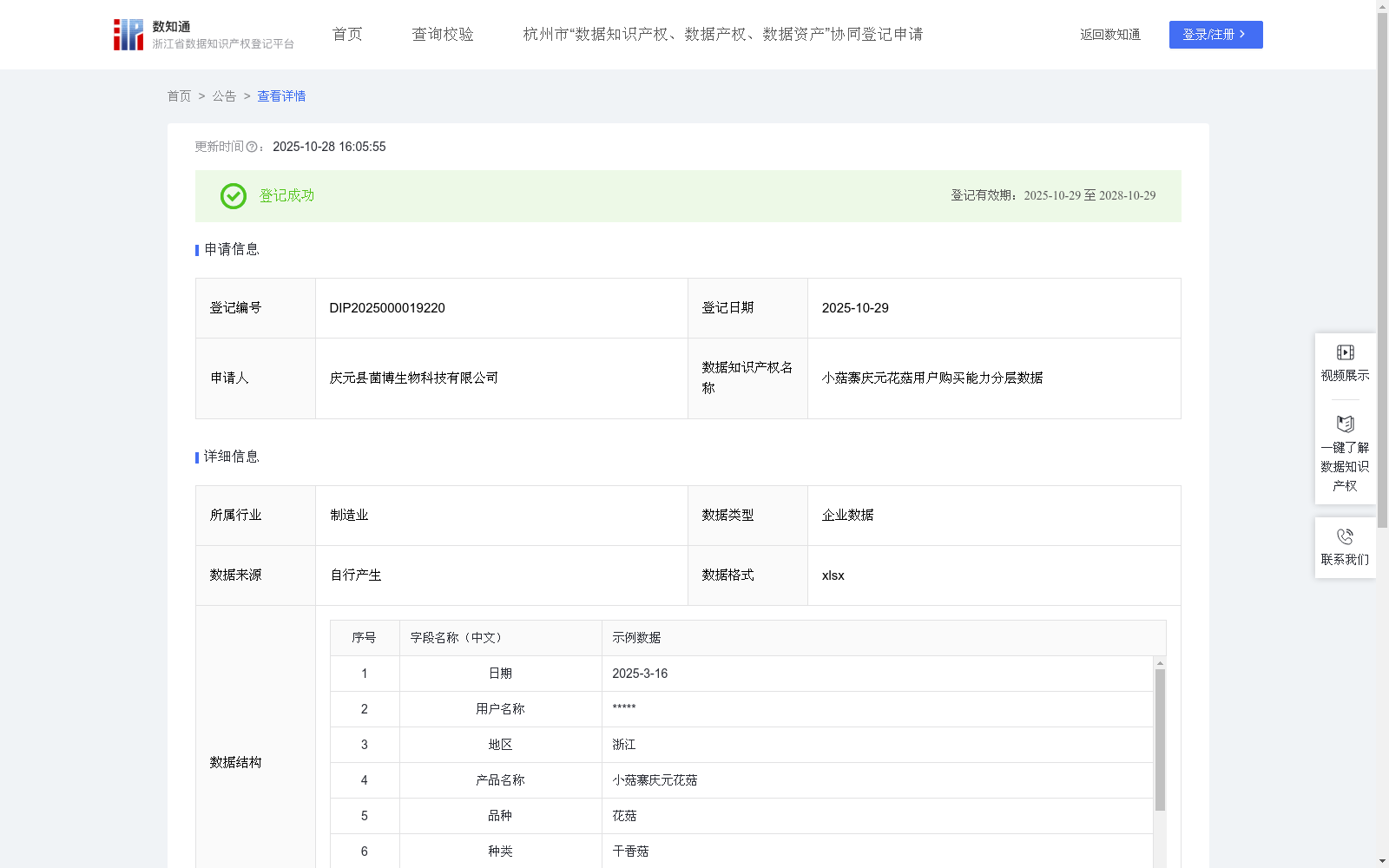Open the 查询校验 nav menu
The image size is (1389, 868).
coord(443,35)
